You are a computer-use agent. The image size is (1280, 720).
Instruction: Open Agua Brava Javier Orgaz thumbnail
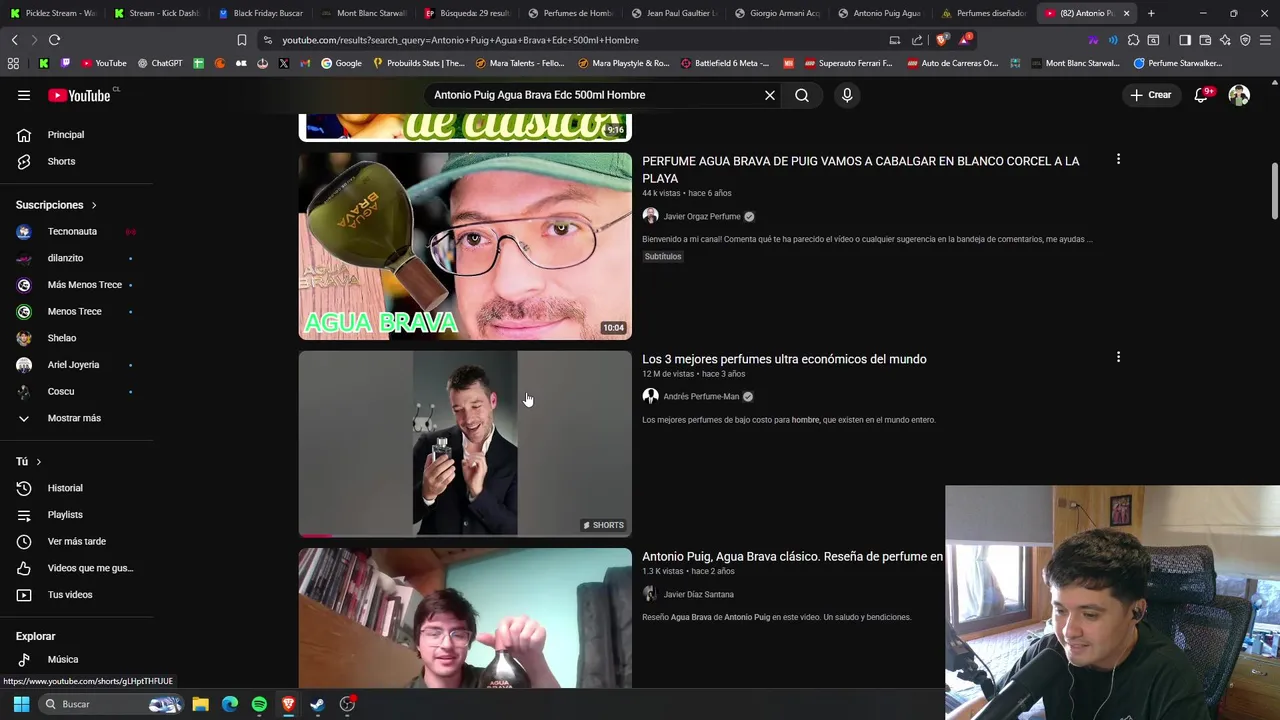465,246
